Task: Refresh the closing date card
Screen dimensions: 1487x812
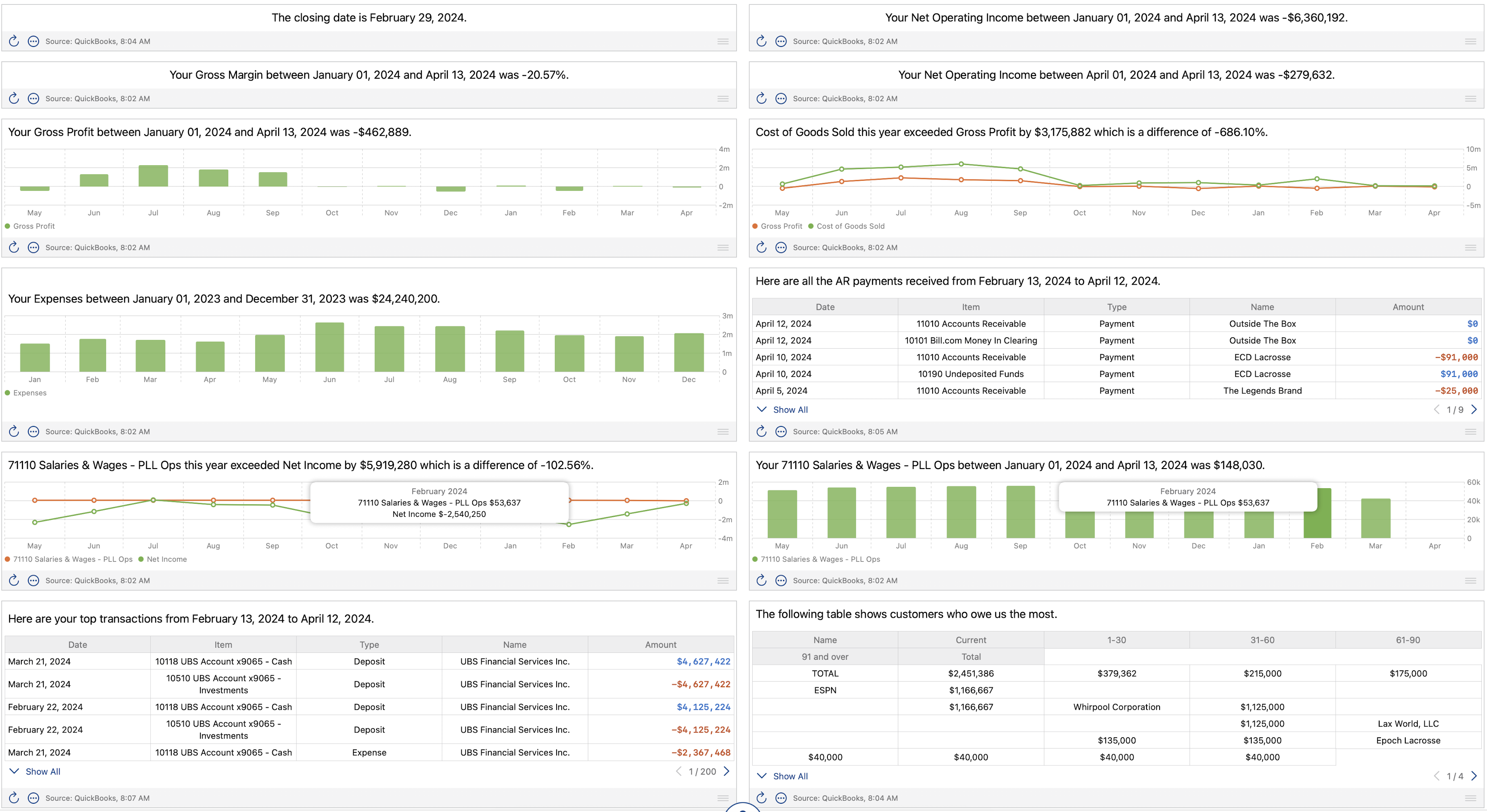Action: pos(14,41)
